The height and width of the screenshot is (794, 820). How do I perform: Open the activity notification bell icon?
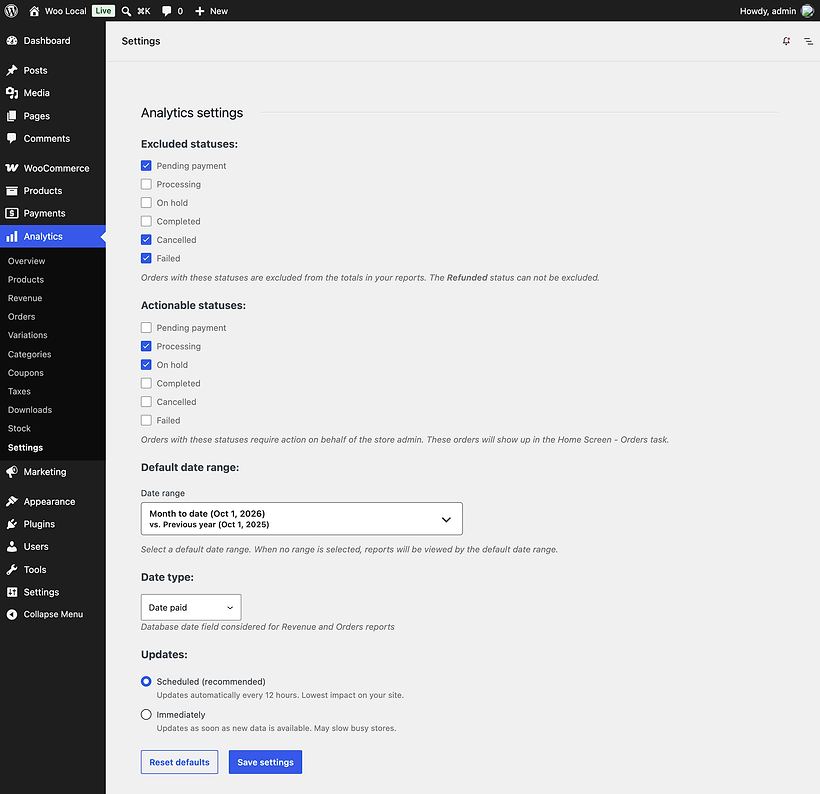tap(786, 41)
